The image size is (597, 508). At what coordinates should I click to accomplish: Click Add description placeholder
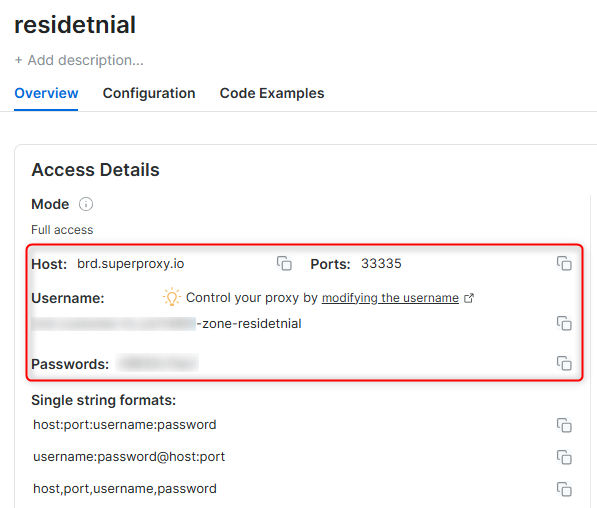pyautogui.click(x=79, y=60)
